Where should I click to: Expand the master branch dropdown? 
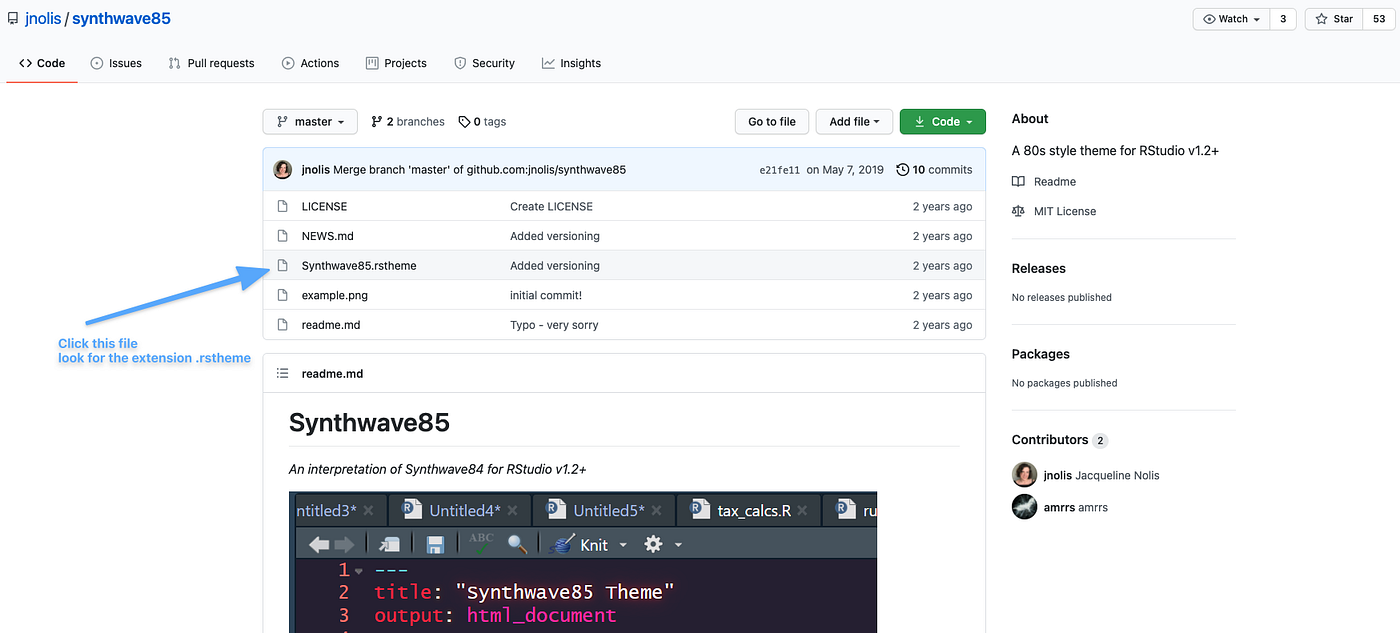pyautogui.click(x=309, y=122)
